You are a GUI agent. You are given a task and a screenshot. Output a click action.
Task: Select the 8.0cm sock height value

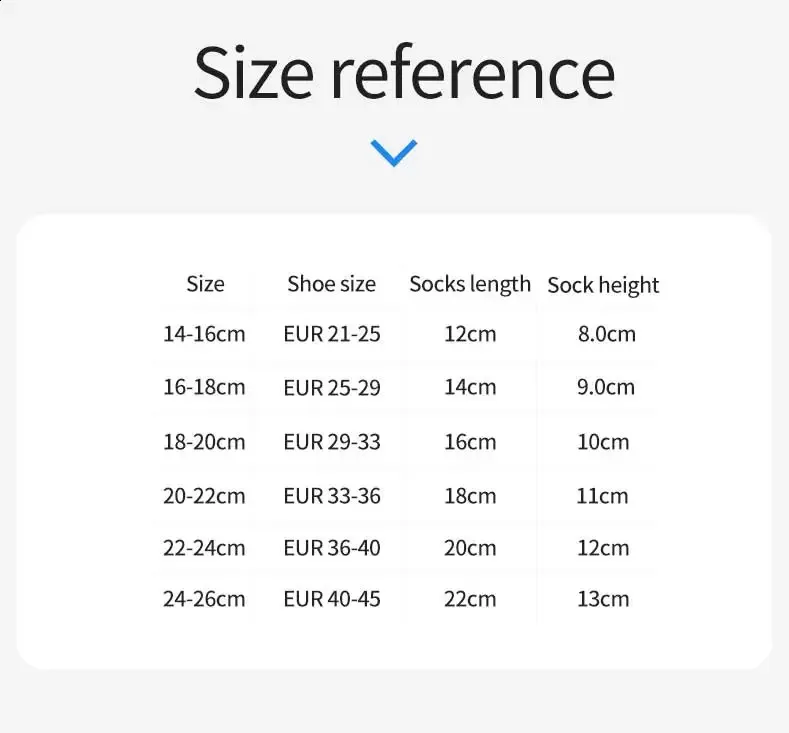tap(606, 334)
